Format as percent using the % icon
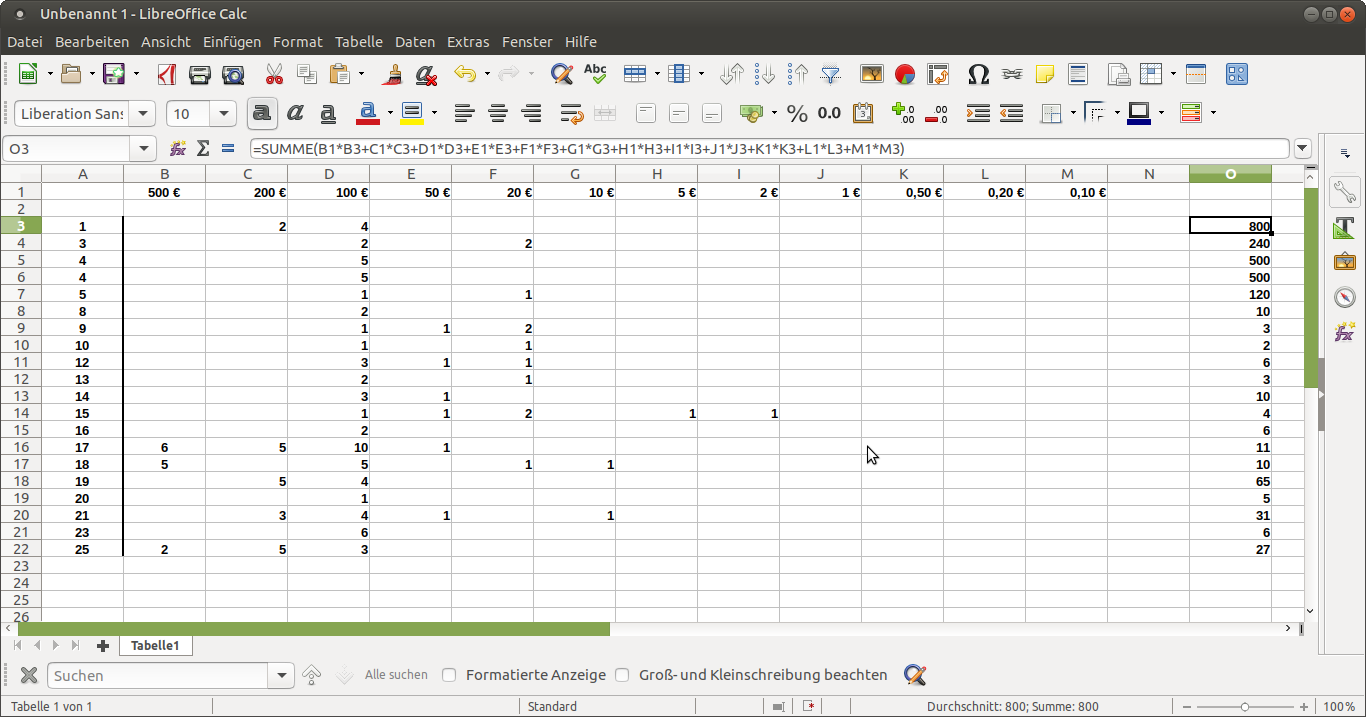This screenshot has width=1366, height=717. point(797,113)
